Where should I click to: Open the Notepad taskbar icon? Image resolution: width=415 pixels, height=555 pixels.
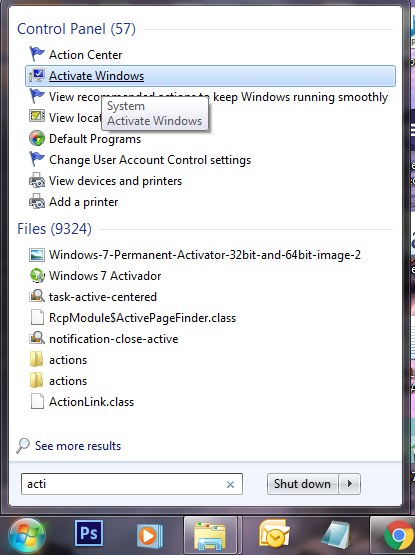point(335,535)
